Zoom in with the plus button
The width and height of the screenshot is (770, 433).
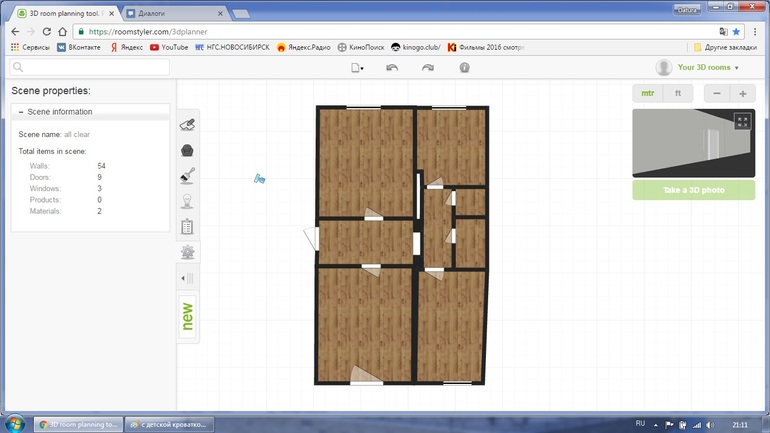coord(742,93)
